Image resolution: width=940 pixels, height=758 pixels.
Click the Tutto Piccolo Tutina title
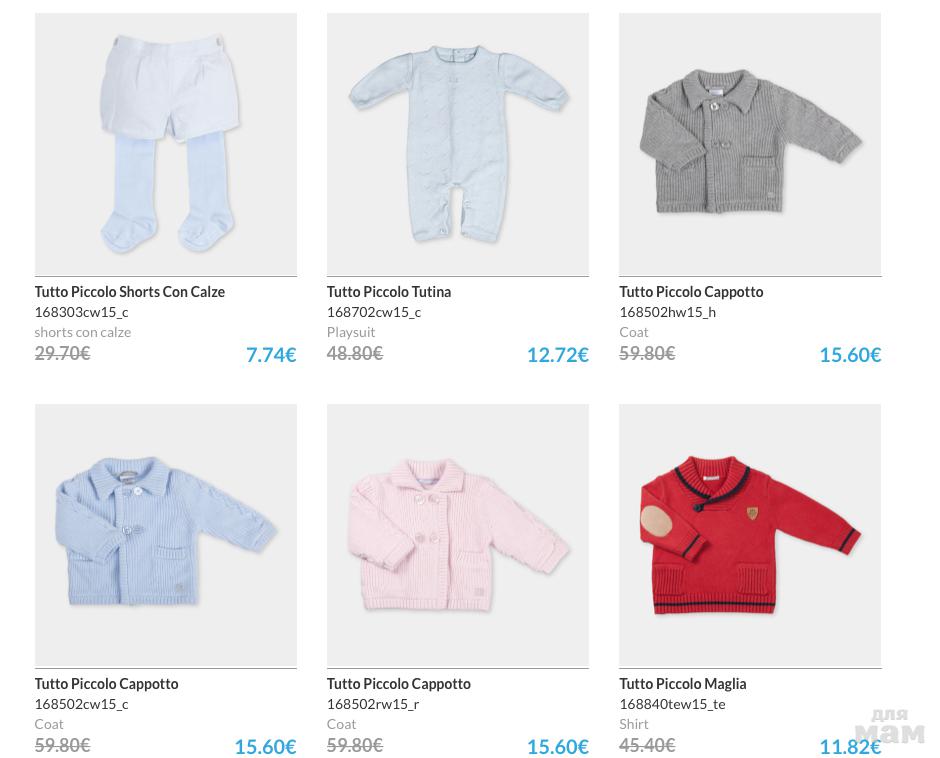[x=389, y=292]
